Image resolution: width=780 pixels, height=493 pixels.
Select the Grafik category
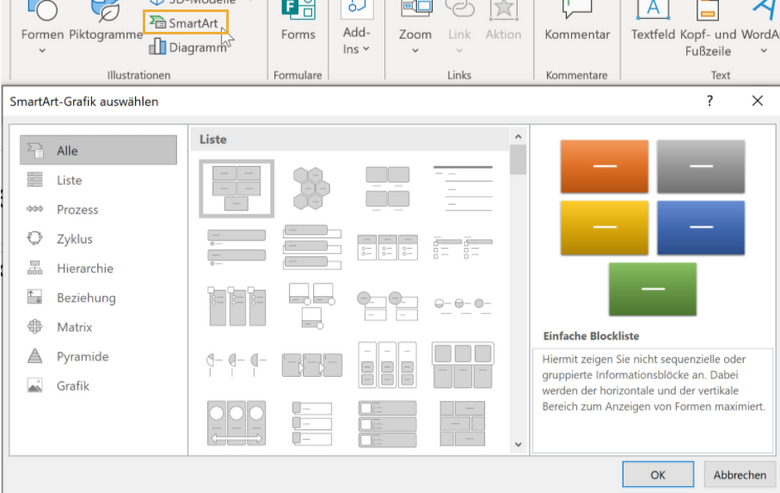coord(98,385)
